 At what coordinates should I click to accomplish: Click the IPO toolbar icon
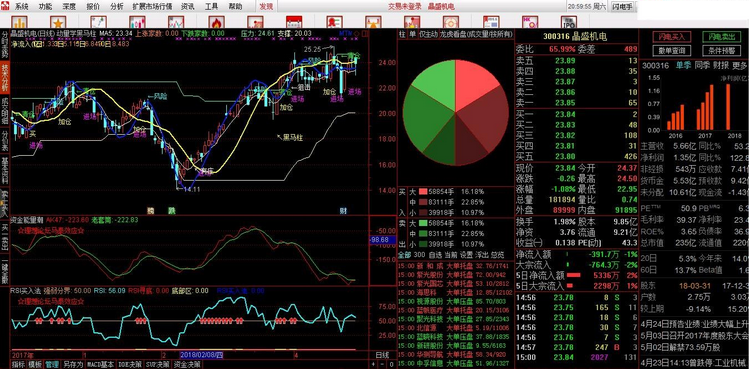click(569, 22)
